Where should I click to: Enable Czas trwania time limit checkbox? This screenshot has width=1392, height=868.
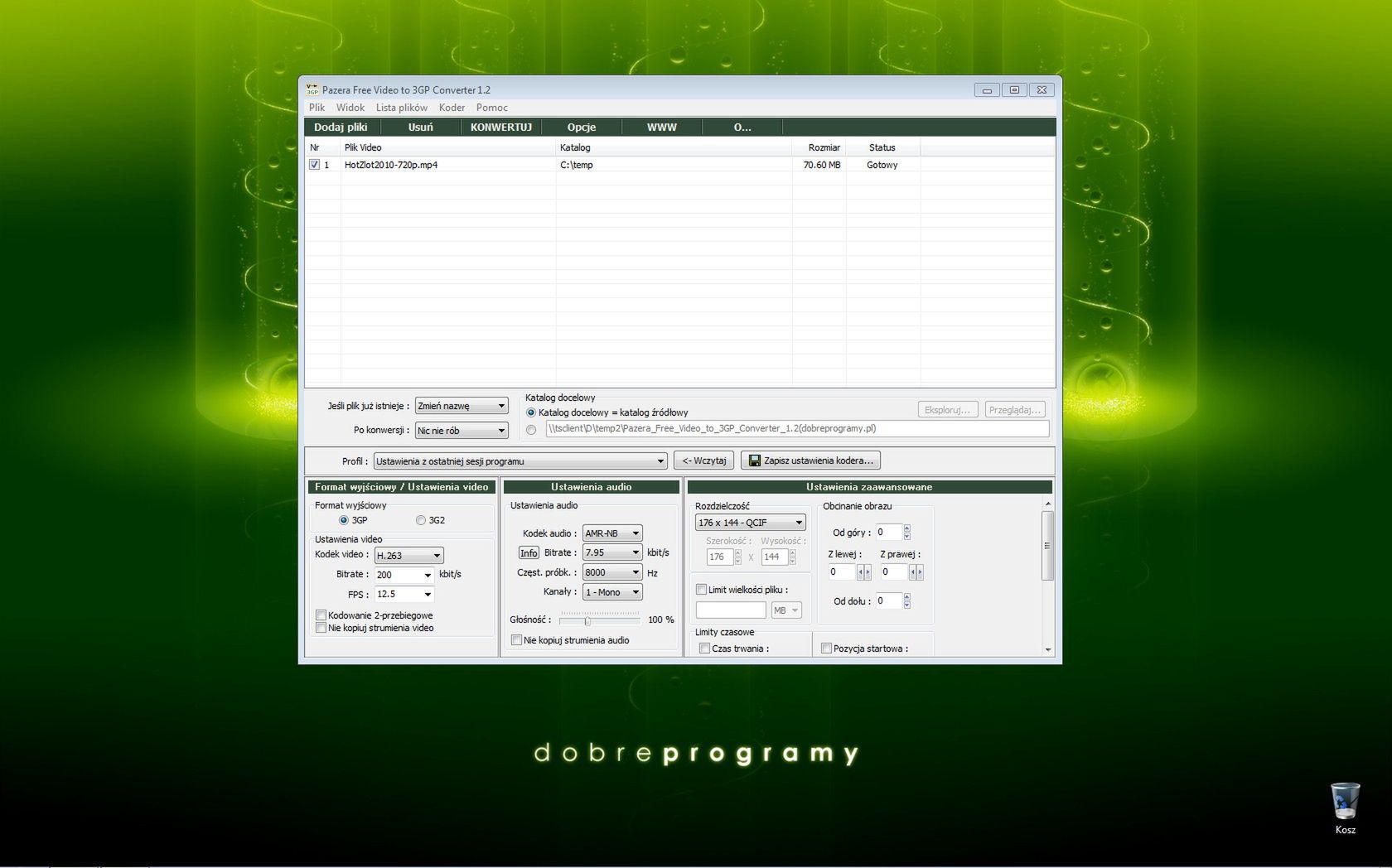pyautogui.click(x=704, y=649)
